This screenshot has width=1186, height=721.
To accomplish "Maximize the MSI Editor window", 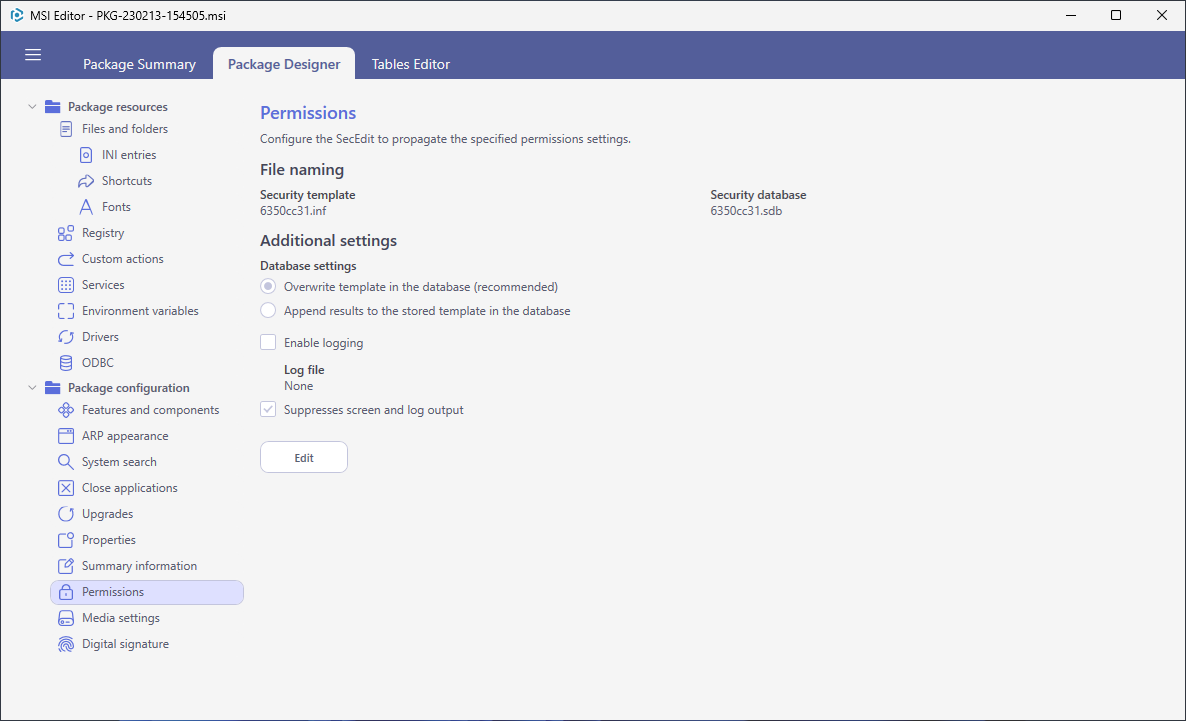I will click(1116, 15).
